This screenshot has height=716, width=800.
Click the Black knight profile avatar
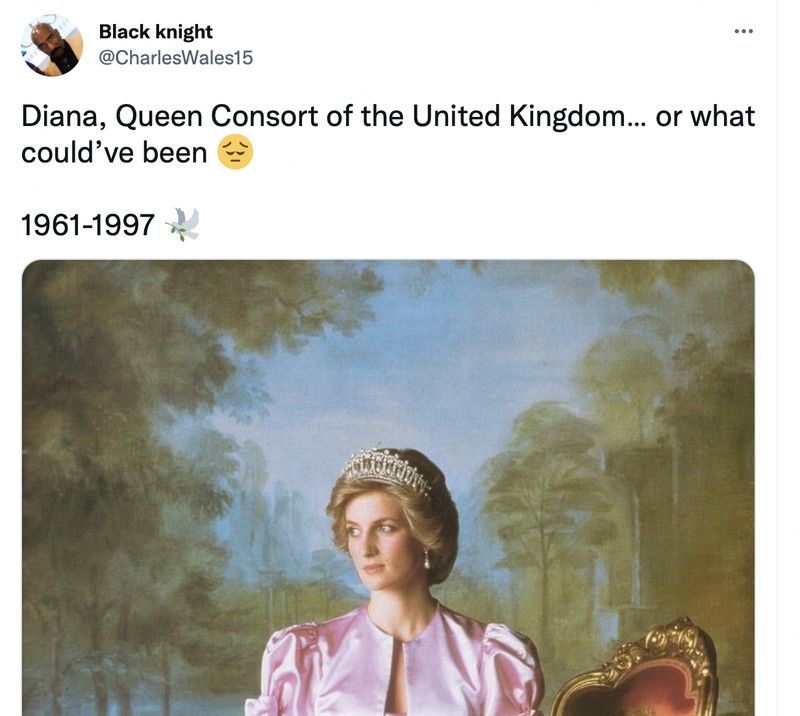(49, 41)
